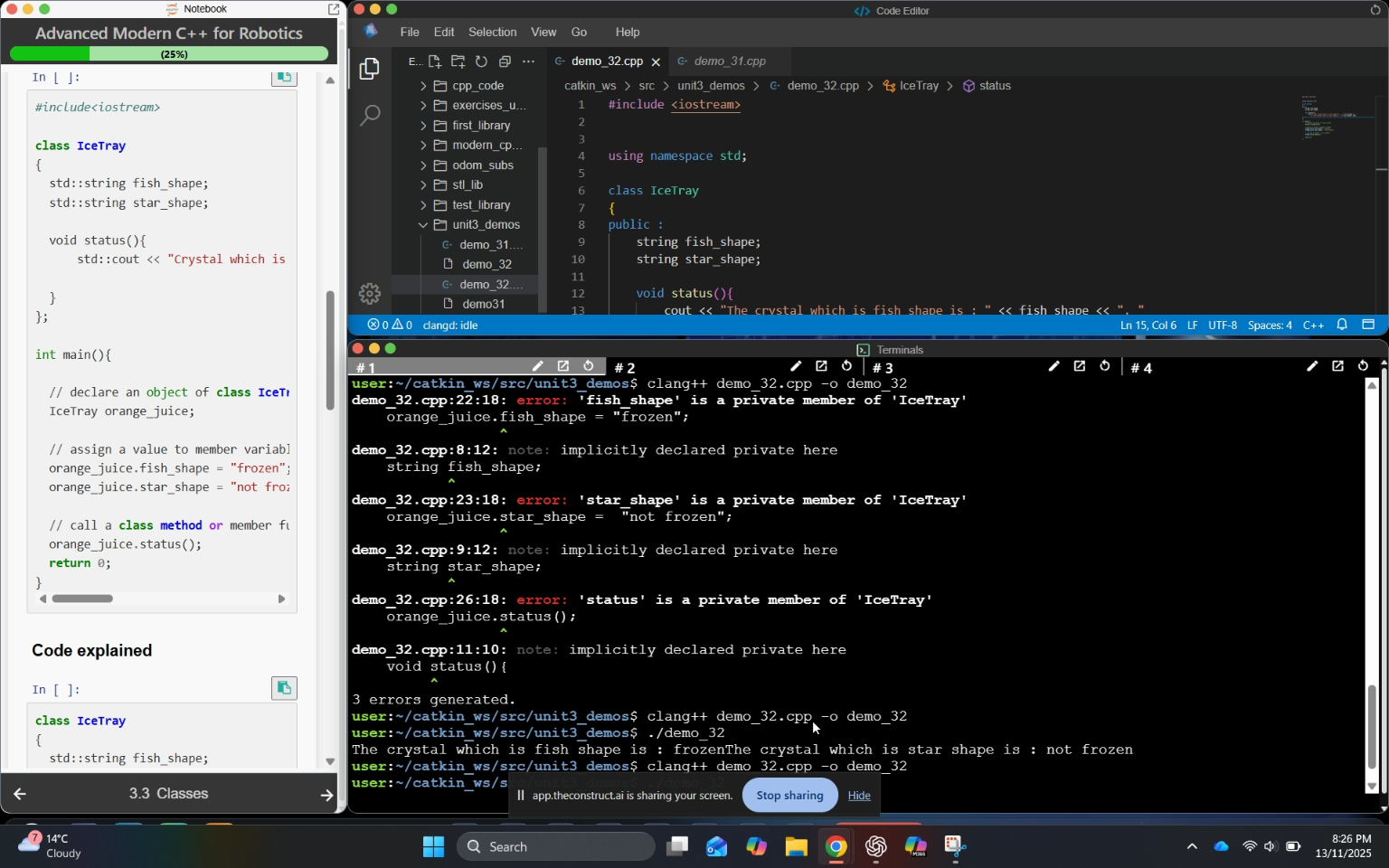The image size is (1389, 868).
Task: Click the notifications bell in status bar
Action: coord(1343,325)
